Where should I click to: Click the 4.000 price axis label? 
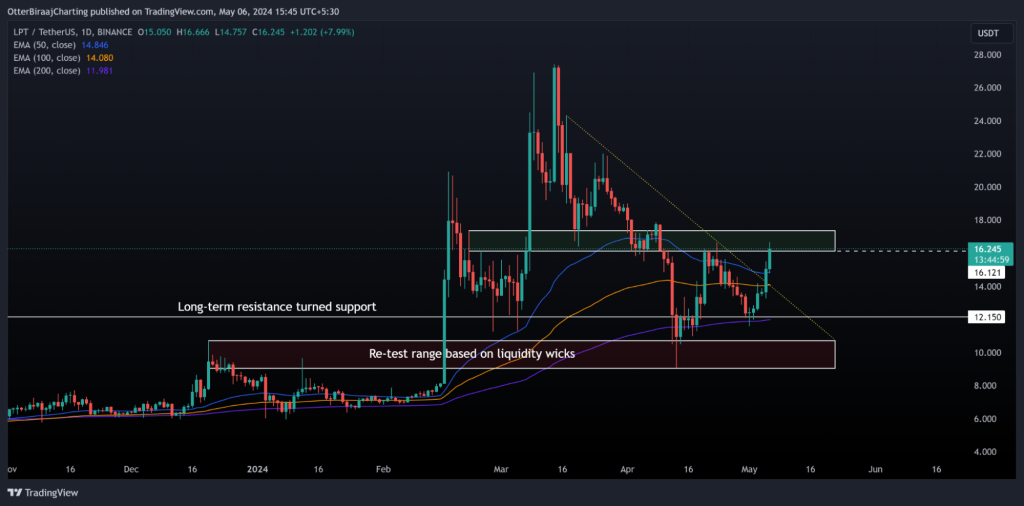986,452
